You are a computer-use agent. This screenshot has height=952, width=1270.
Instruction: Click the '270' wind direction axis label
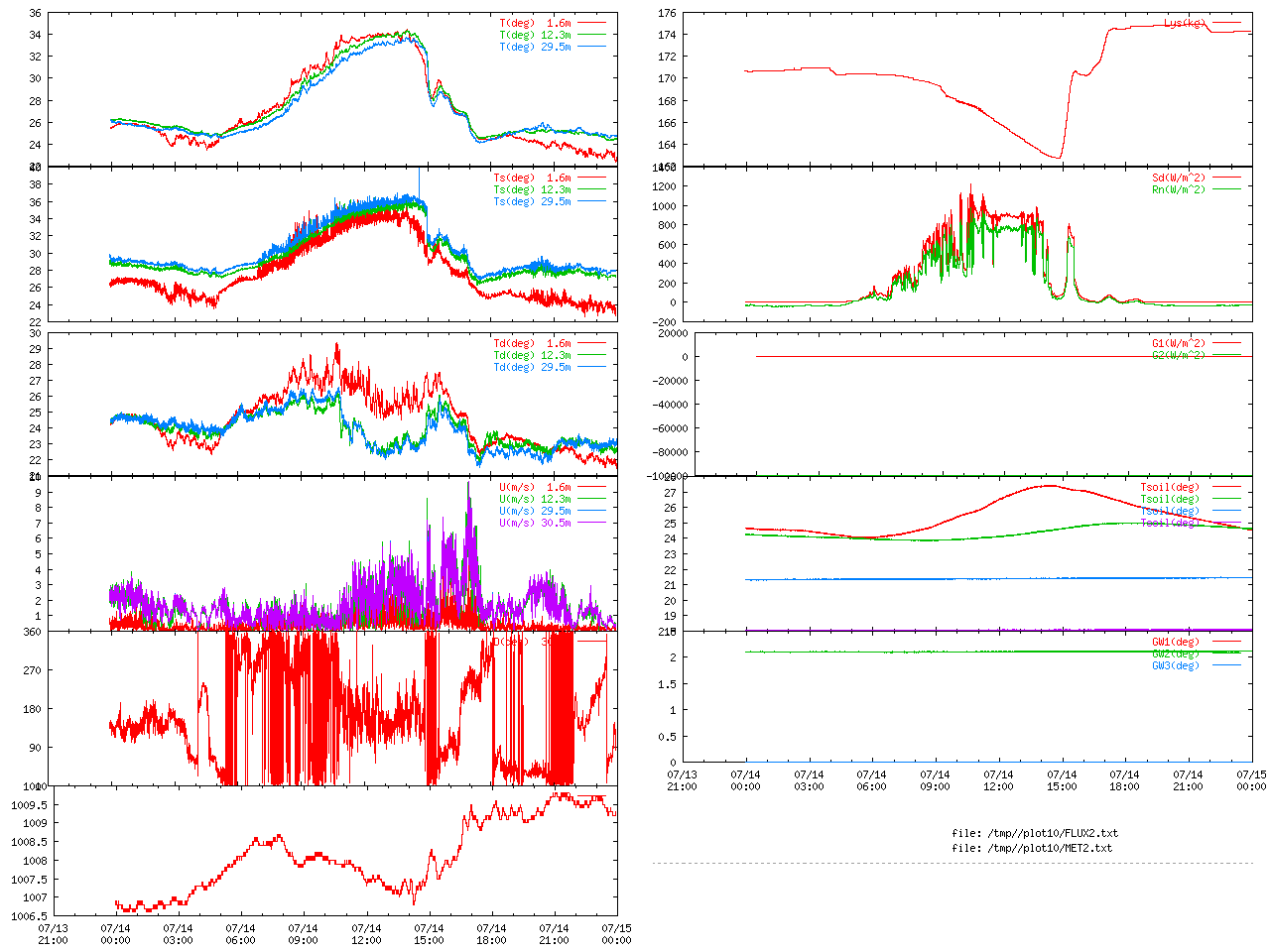click(33, 670)
